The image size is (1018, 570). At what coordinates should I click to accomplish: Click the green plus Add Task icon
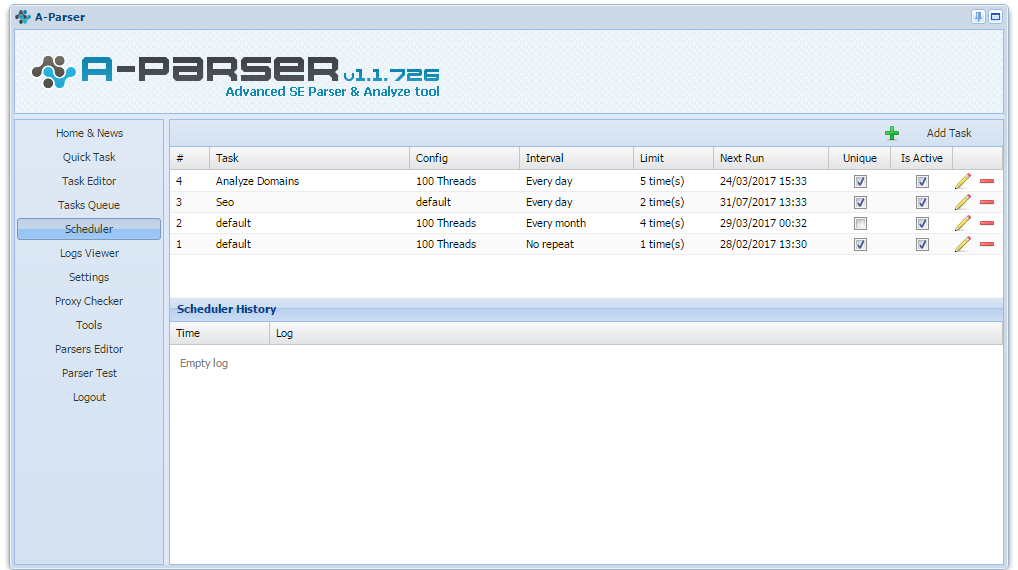(891, 133)
